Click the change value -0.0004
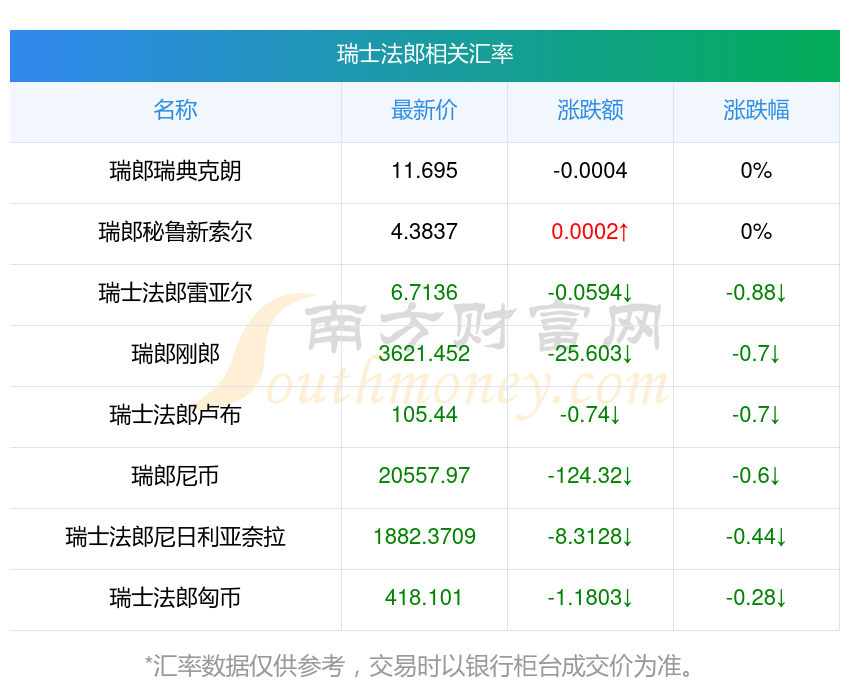 pos(590,171)
